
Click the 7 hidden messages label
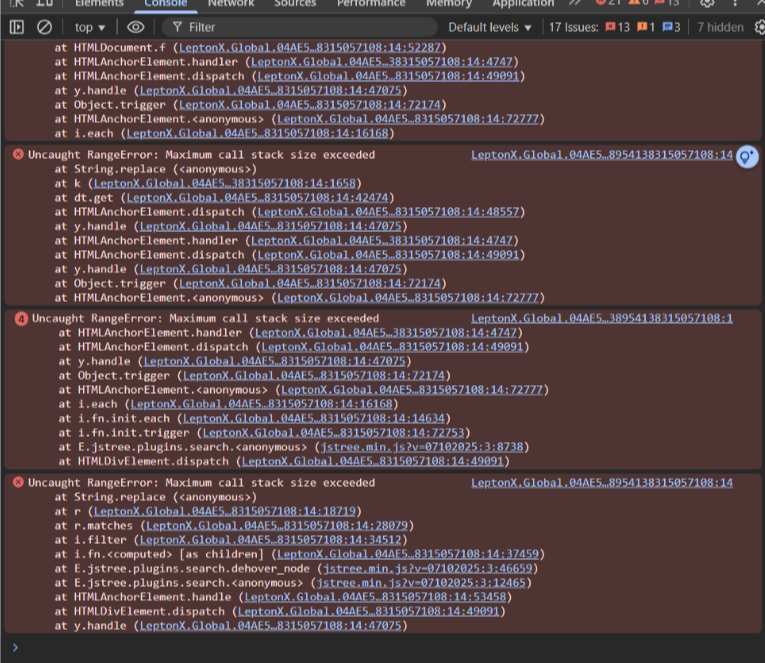coord(720,27)
